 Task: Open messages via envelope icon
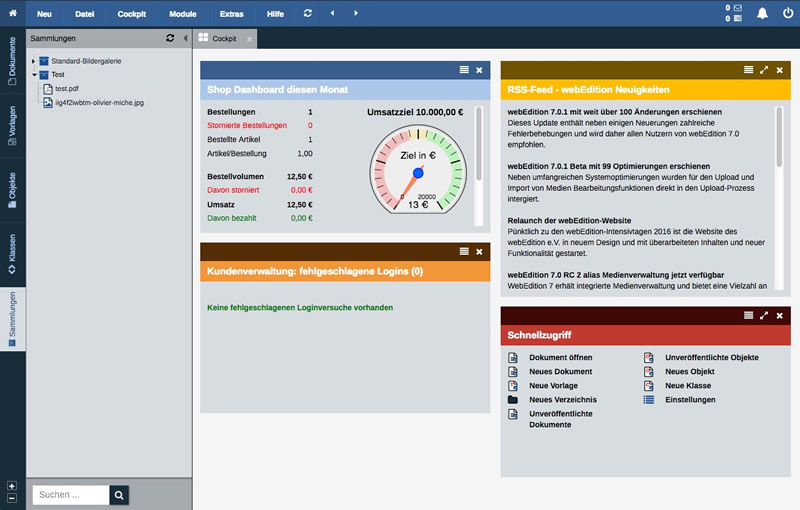point(738,8)
